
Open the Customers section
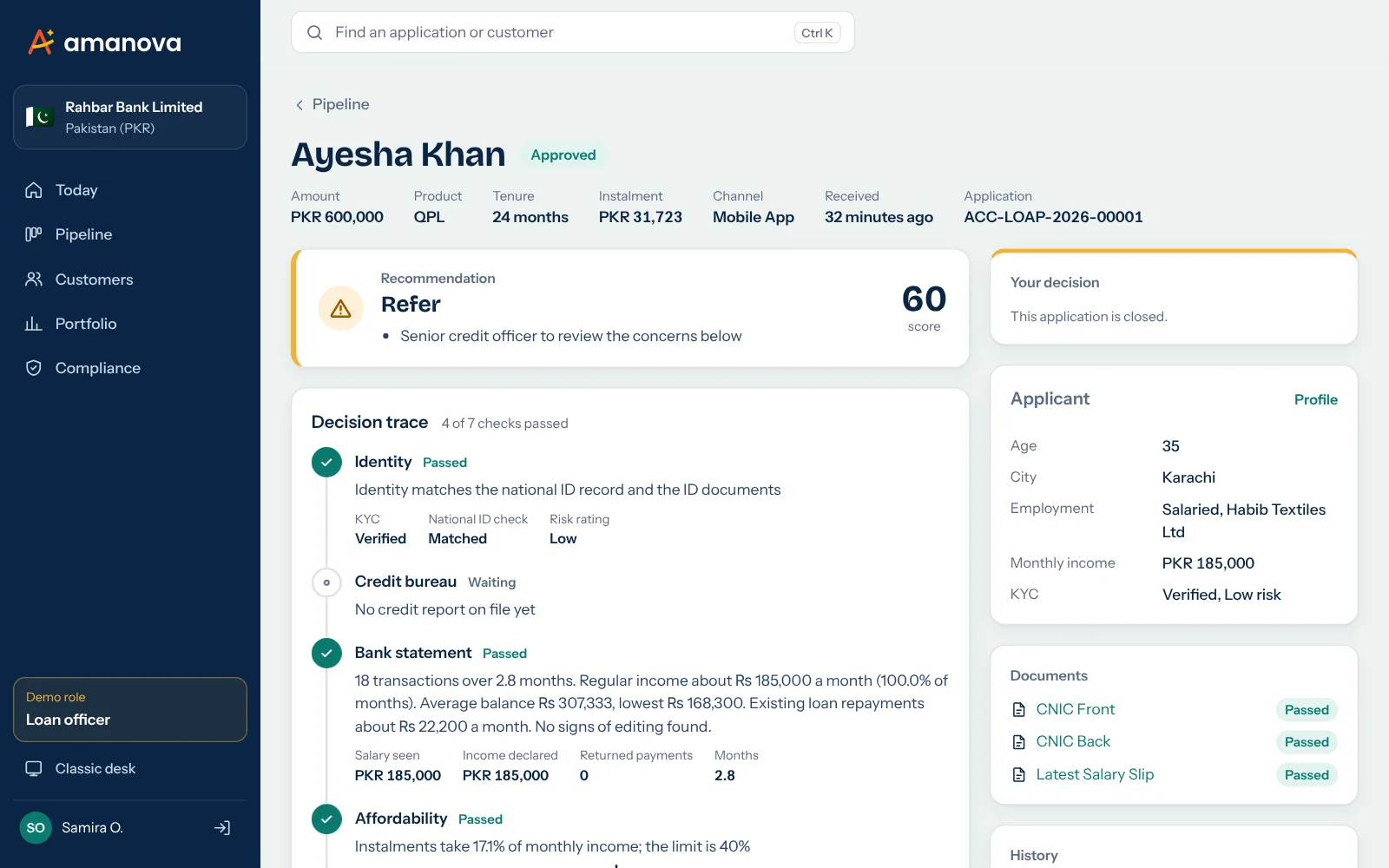click(x=130, y=279)
